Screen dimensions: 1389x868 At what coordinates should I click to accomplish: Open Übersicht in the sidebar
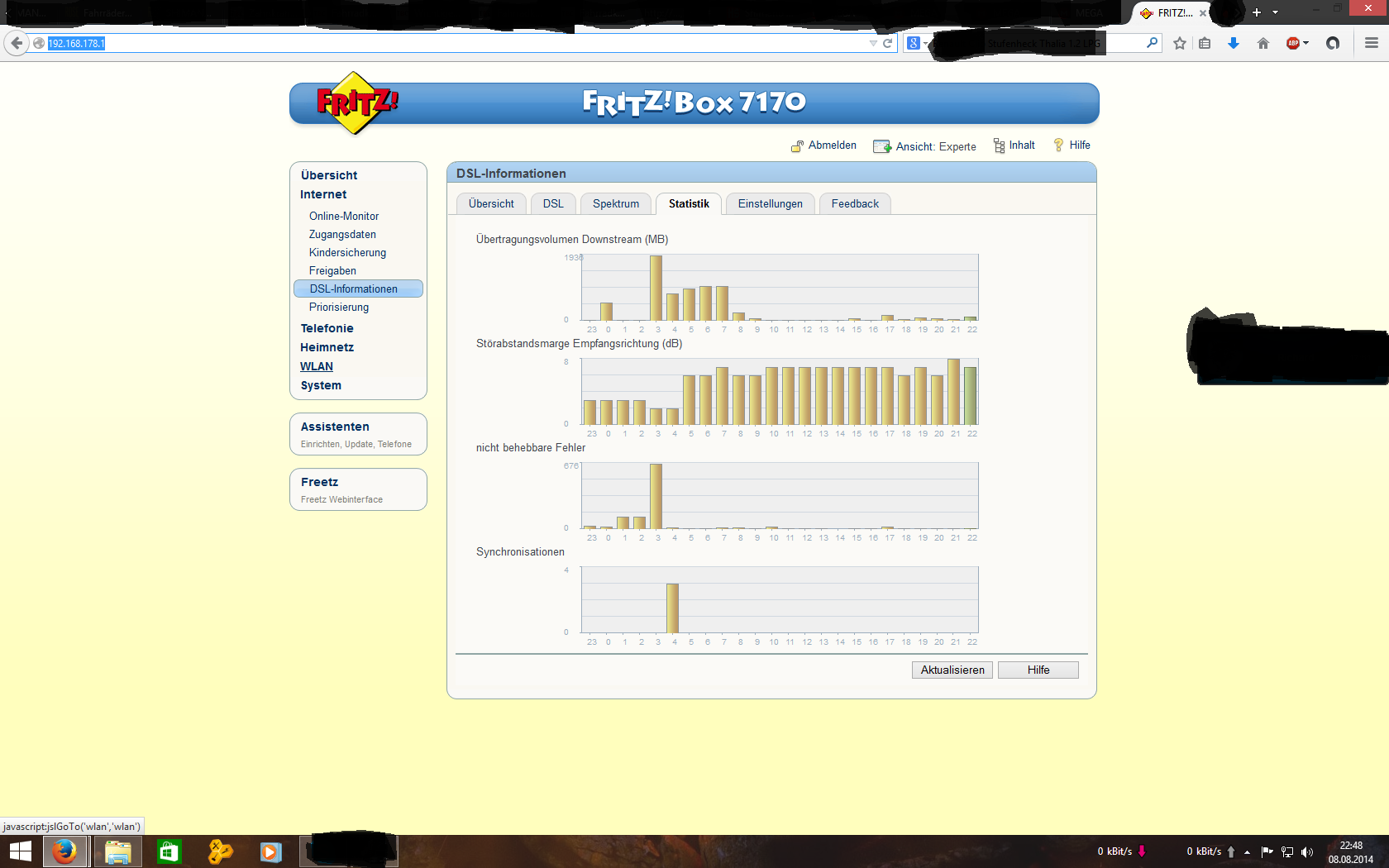coord(329,175)
